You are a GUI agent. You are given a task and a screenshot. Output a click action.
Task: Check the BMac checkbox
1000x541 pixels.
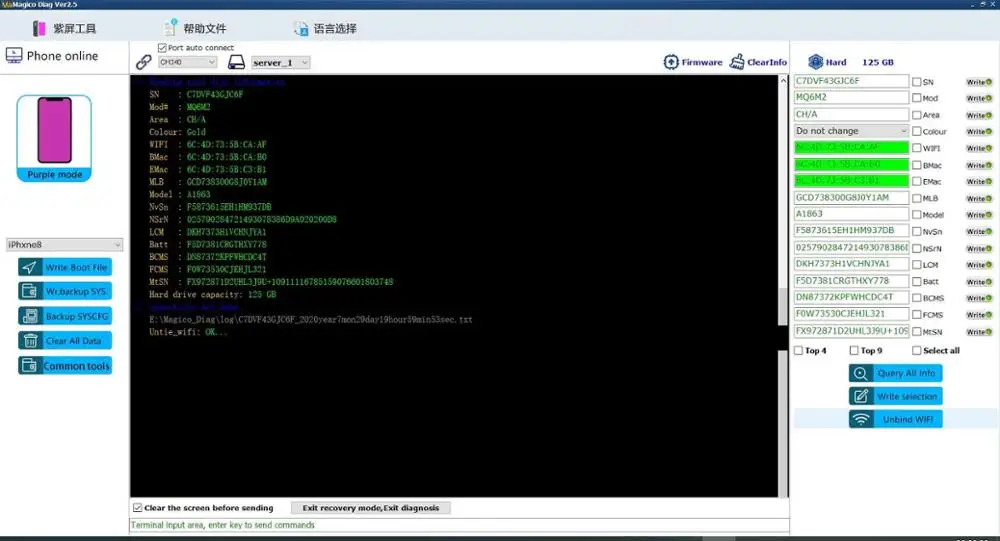point(916,165)
